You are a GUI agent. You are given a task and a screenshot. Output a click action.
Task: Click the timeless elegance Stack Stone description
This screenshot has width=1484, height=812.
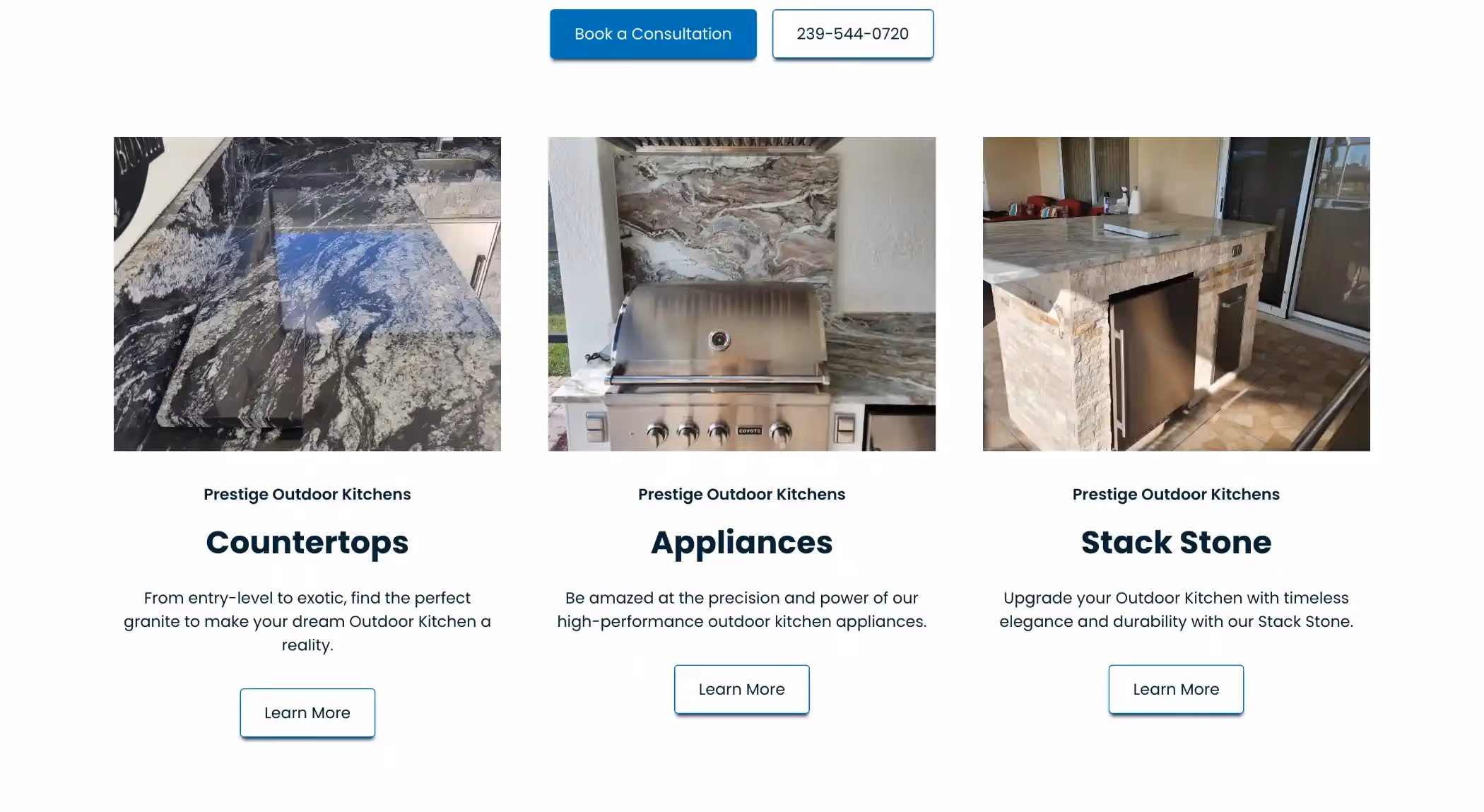click(1176, 609)
